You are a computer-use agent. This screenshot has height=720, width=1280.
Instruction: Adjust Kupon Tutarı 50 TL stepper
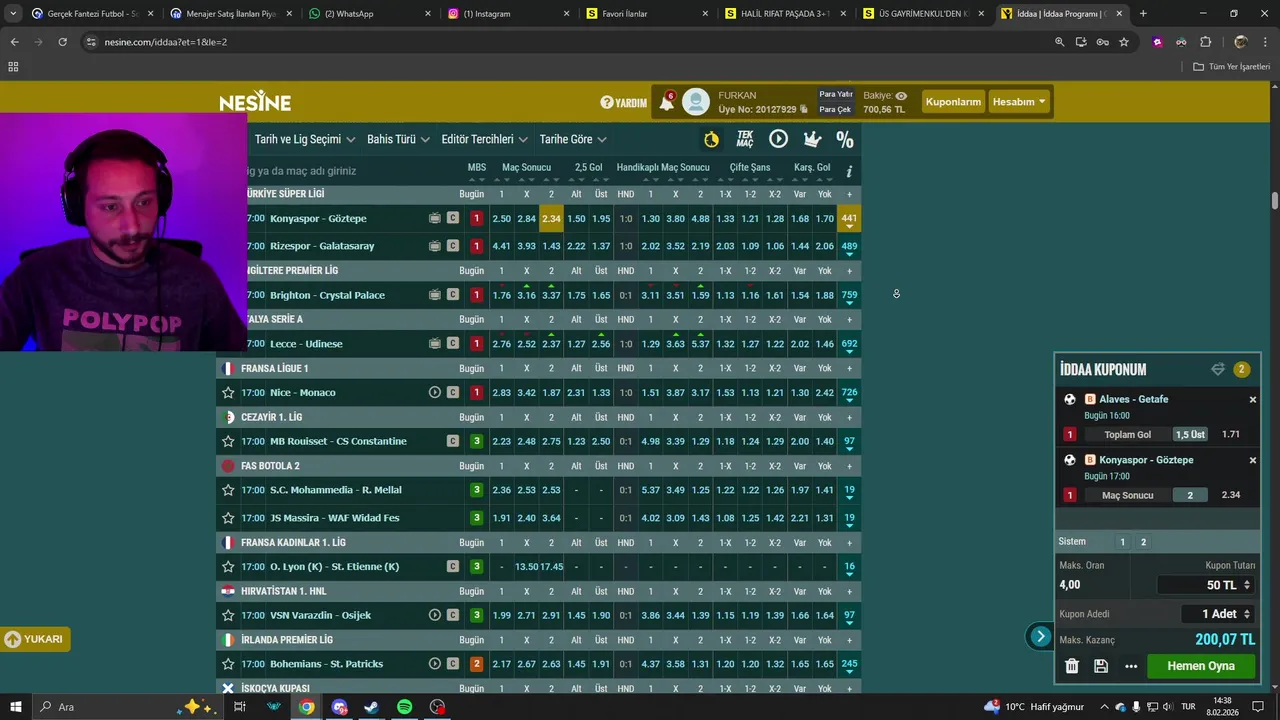[1246, 585]
